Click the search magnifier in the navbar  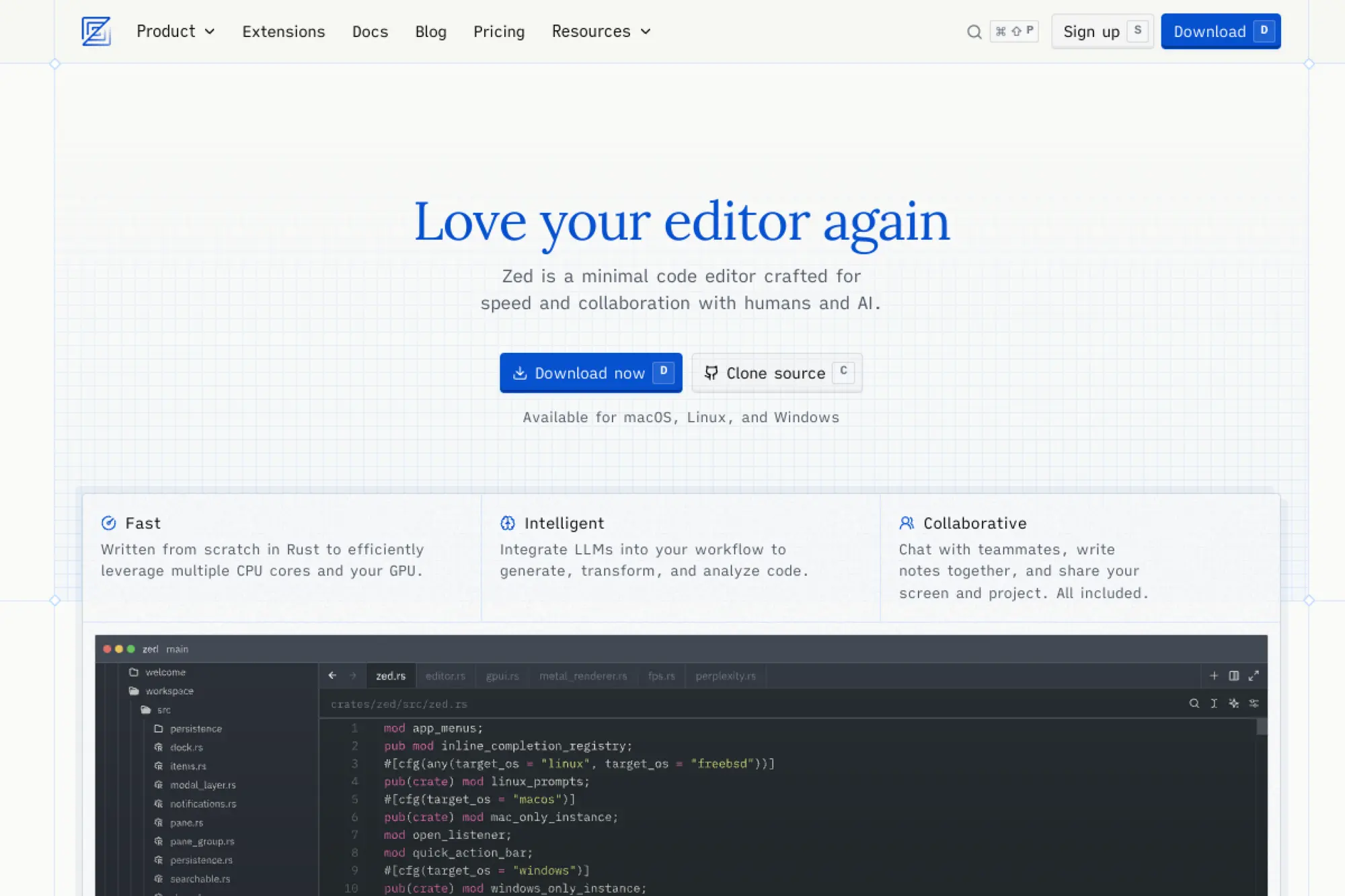(974, 32)
